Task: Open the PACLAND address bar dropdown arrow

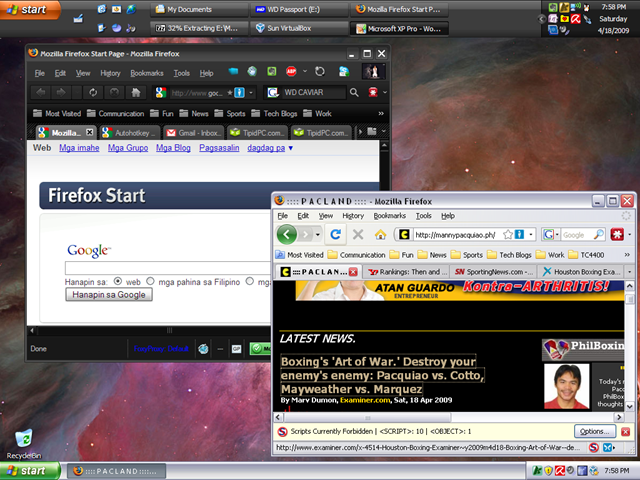Action: point(531,235)
